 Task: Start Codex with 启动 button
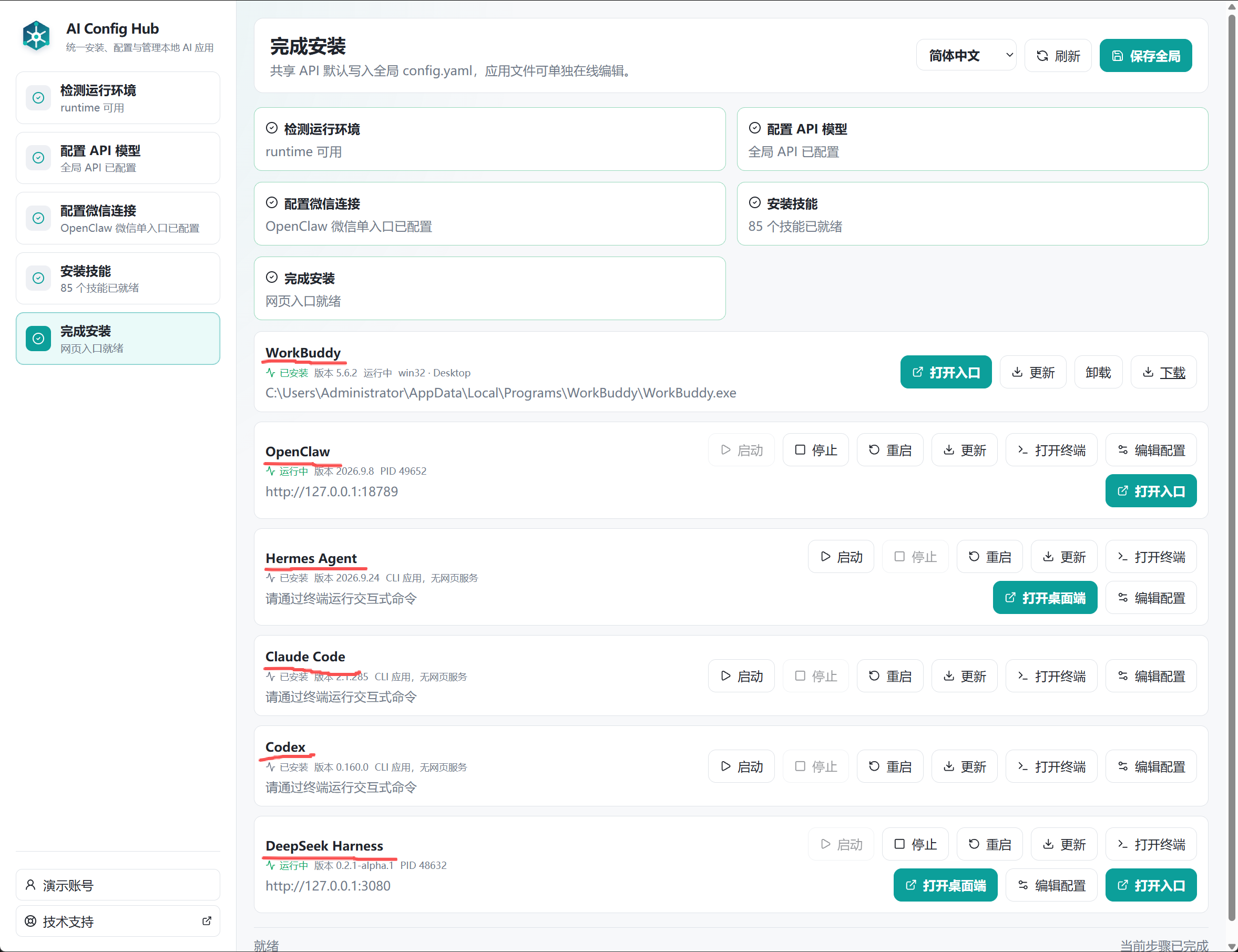[741, 766]
